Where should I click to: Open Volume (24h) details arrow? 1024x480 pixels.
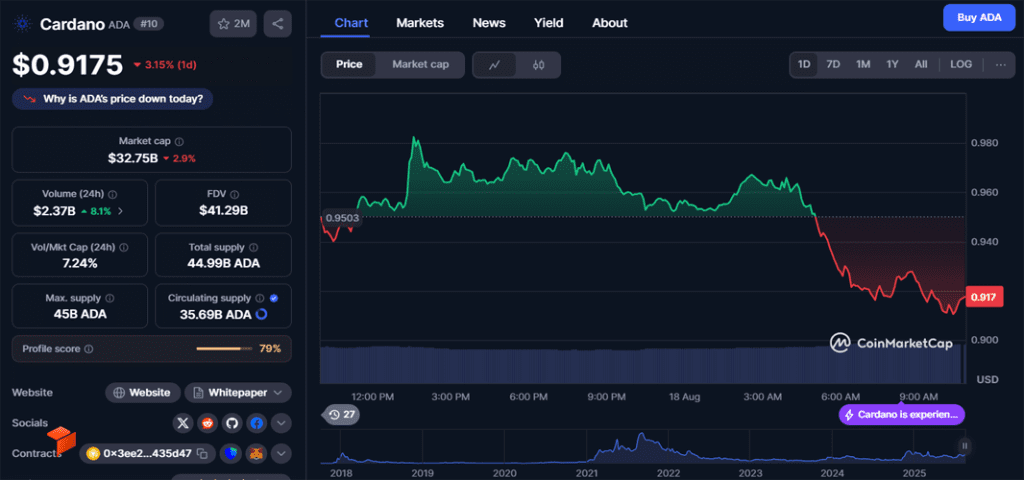(120, 210)
